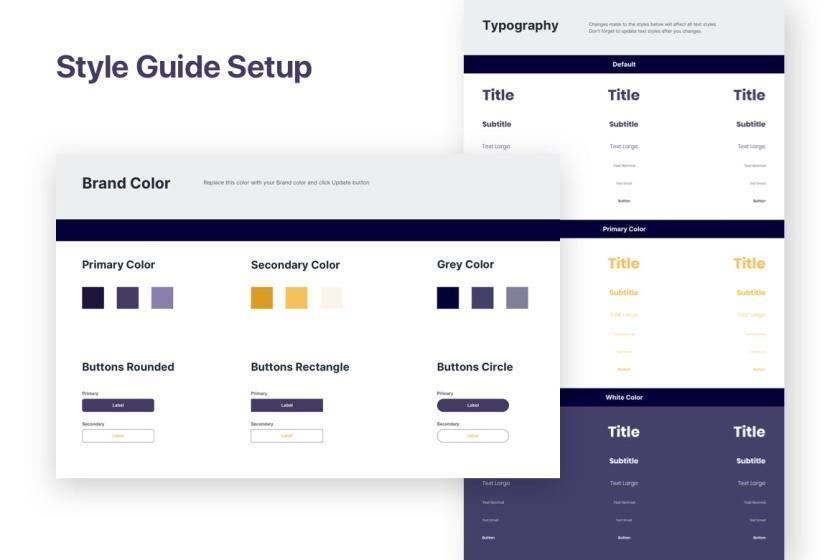
Task: Choose the light yellow Secondary Color swatch
Action: click(296, 298)
